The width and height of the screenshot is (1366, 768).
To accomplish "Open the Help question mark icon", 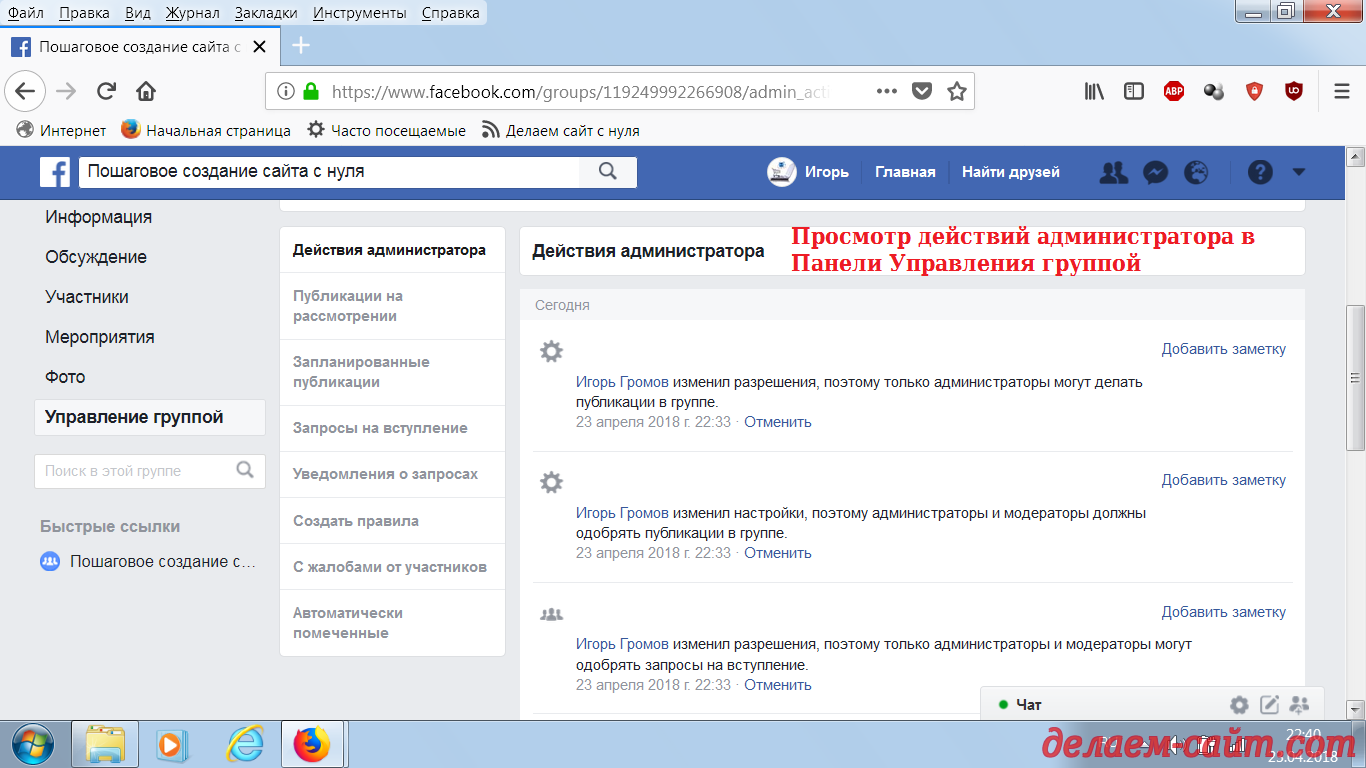I will click(1258, 172).
